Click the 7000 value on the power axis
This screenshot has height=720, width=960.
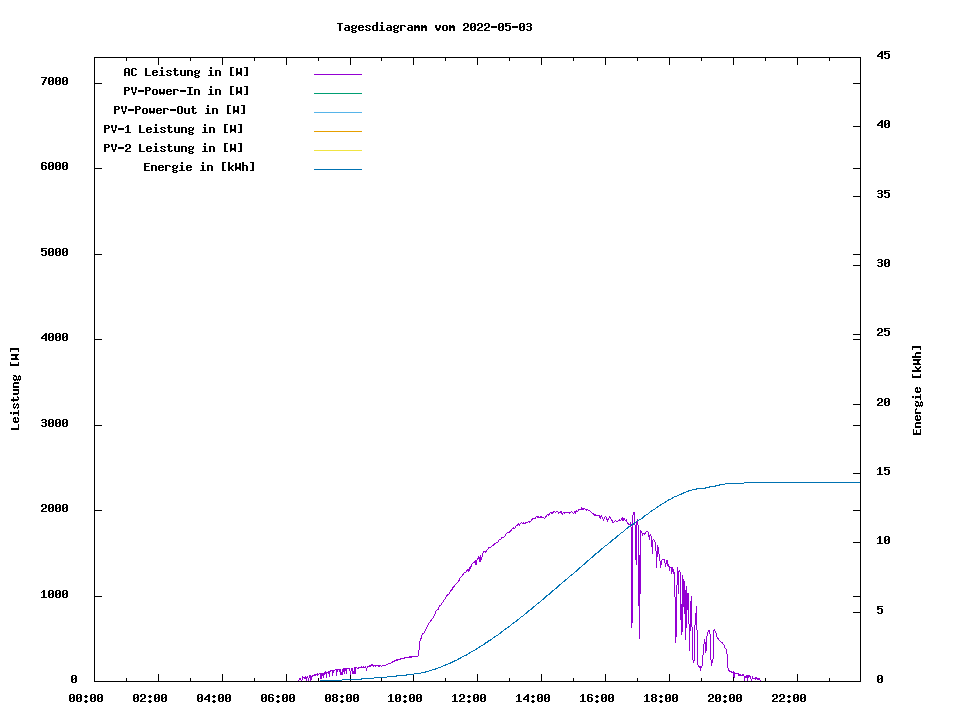pos(54,81)
